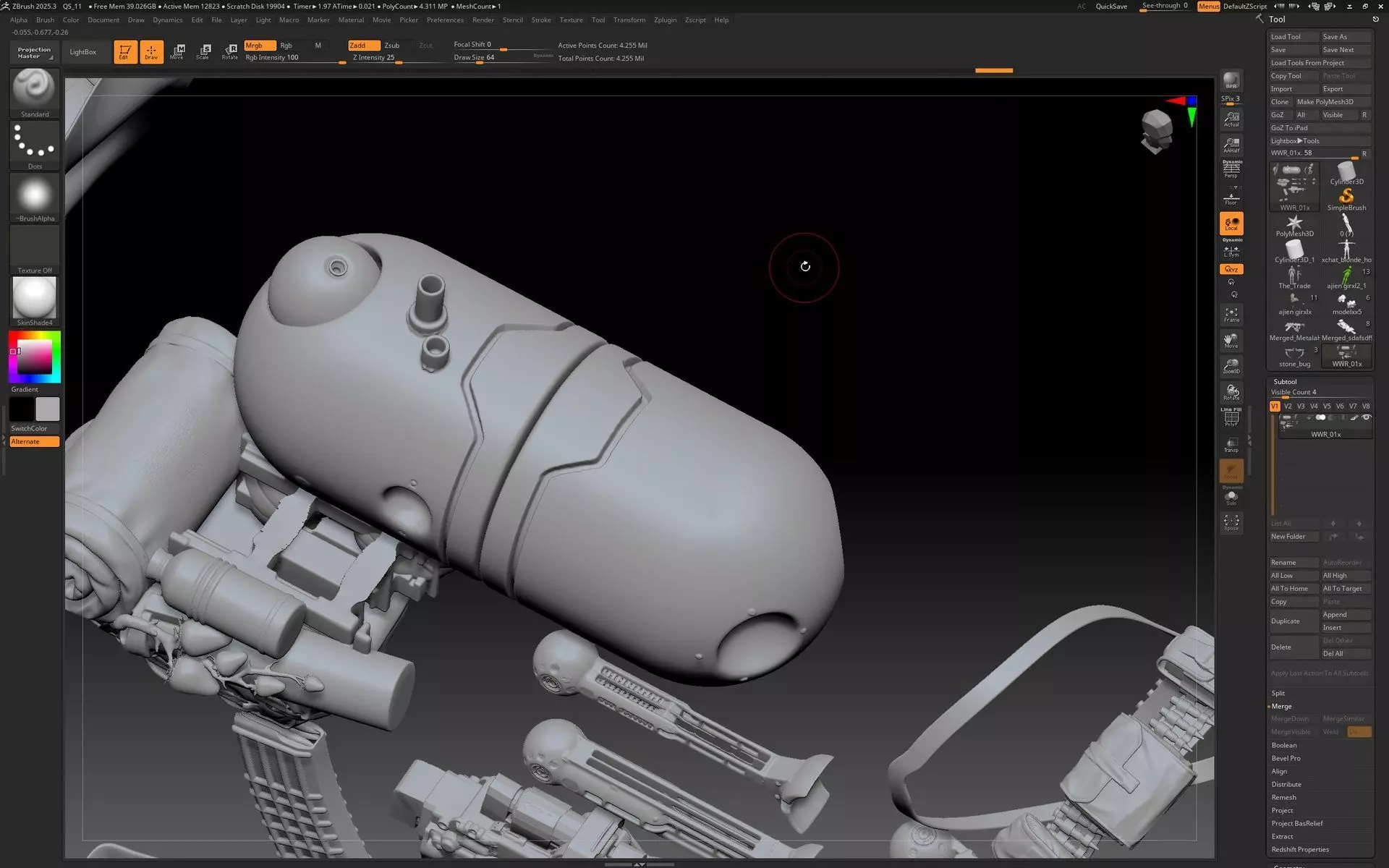This screenshot has height=868, width=1389.
Task: Expand the Split section
Action: click(x=1278, y=693)
